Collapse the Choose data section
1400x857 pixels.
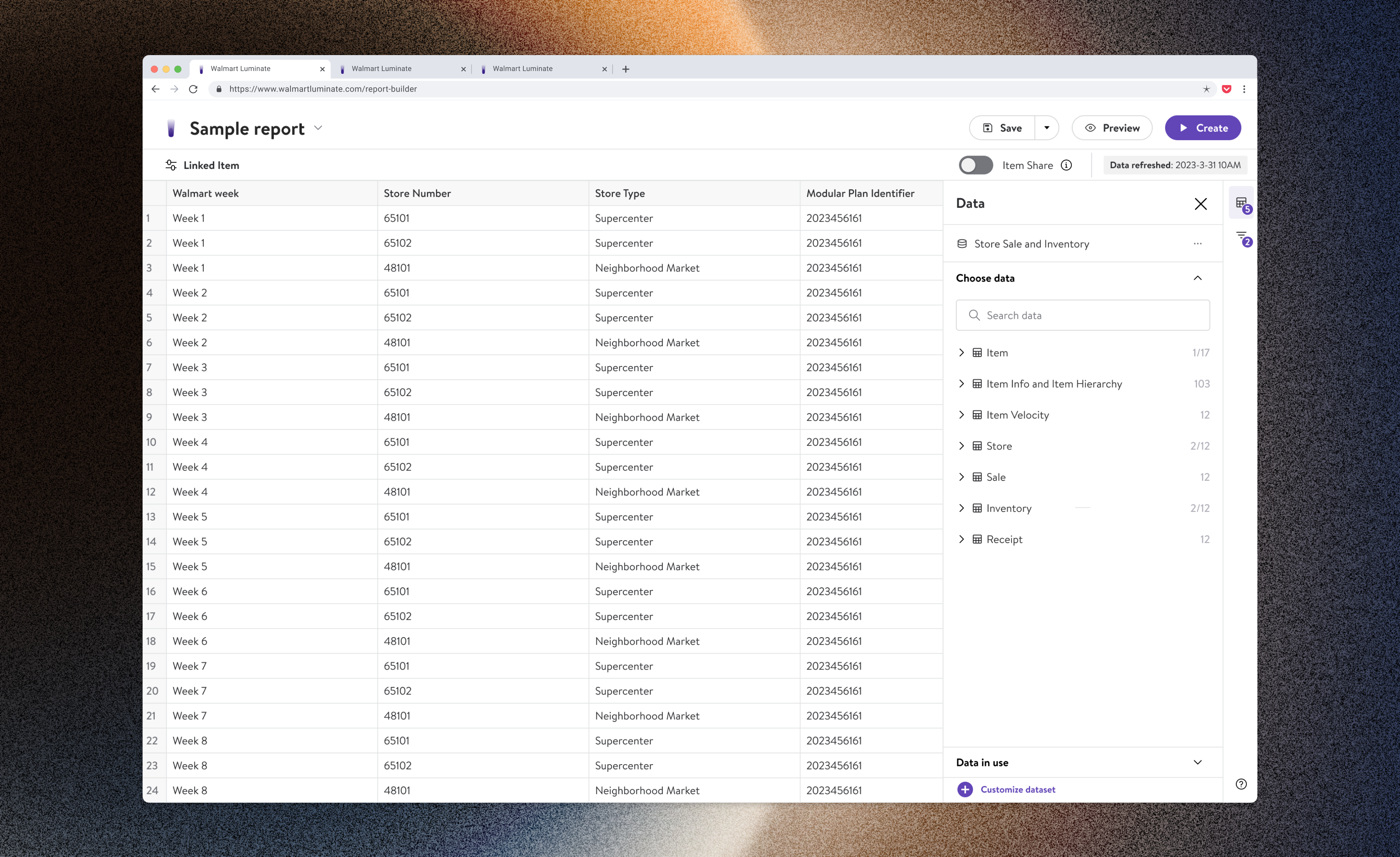[1198, 278]
